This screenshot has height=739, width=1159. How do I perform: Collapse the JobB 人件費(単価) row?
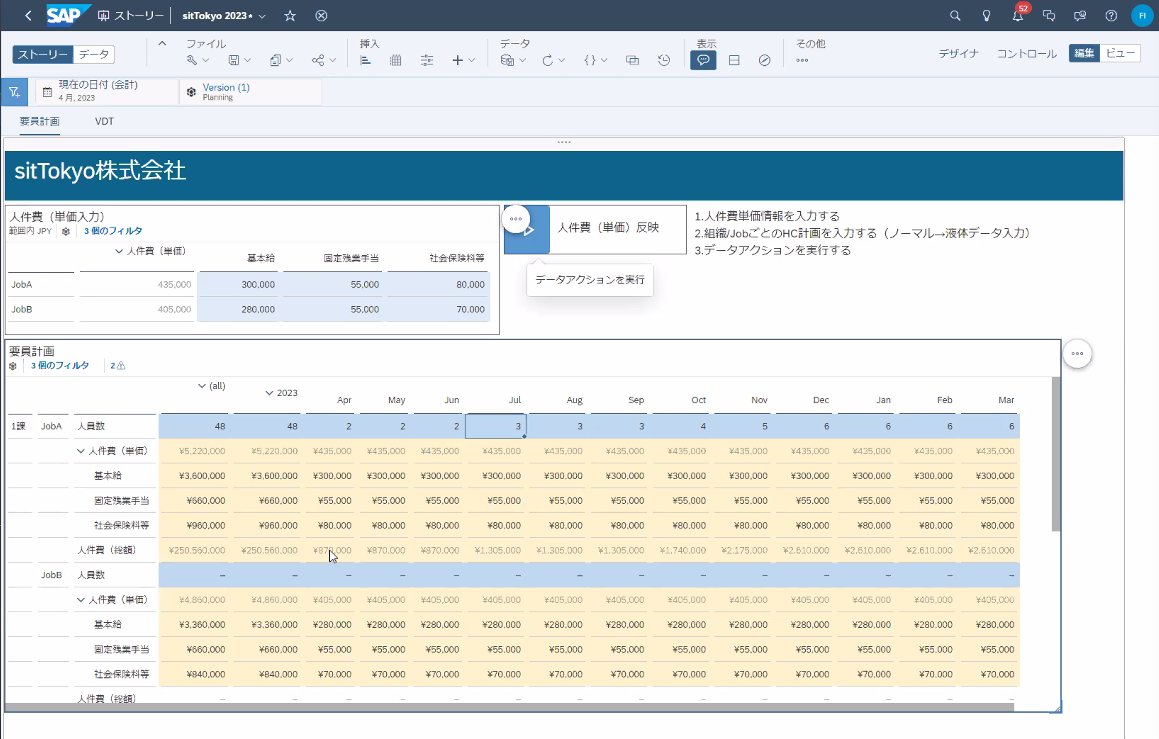click(x=81, y=600)
